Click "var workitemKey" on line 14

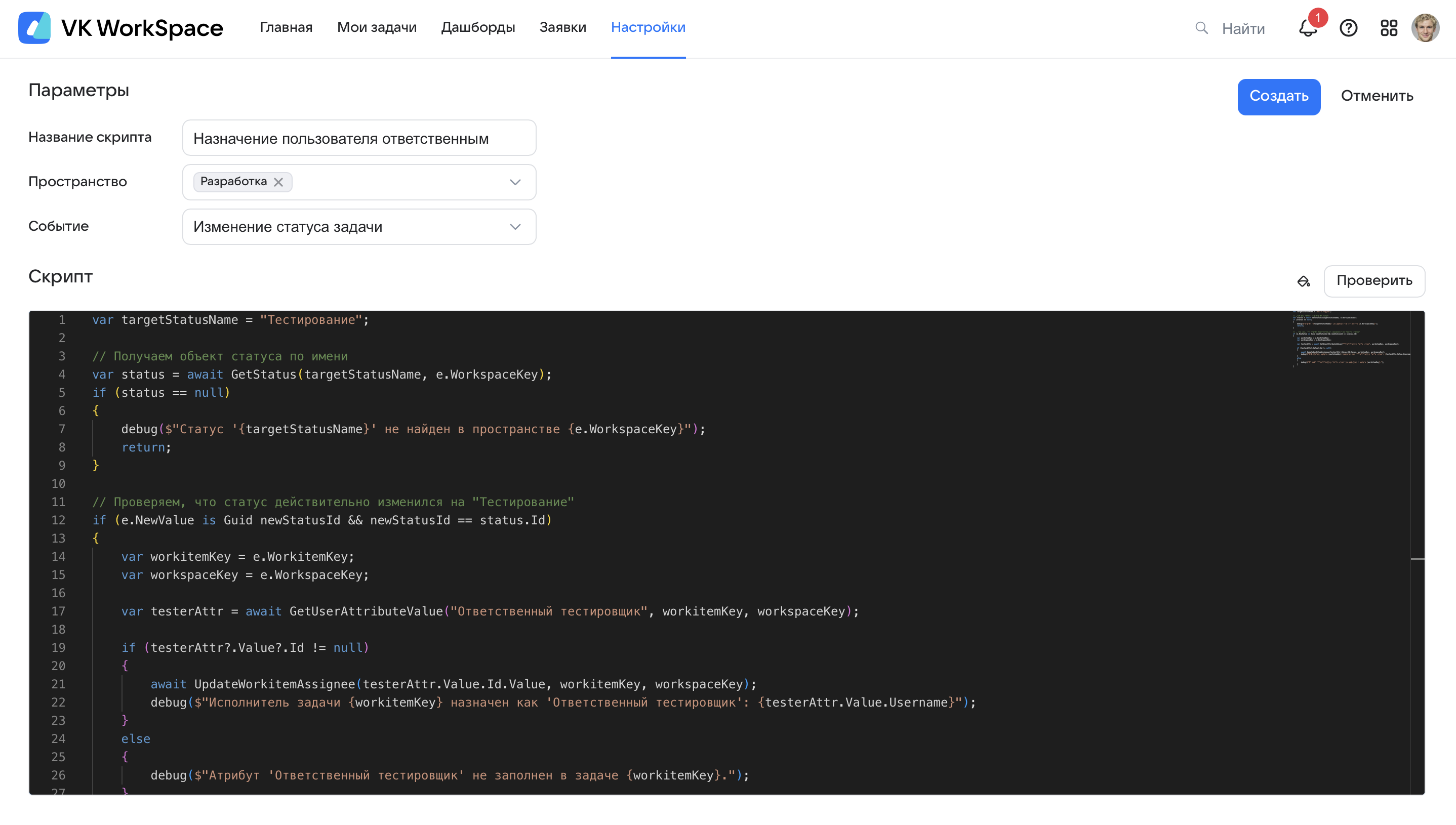point(176,557)
